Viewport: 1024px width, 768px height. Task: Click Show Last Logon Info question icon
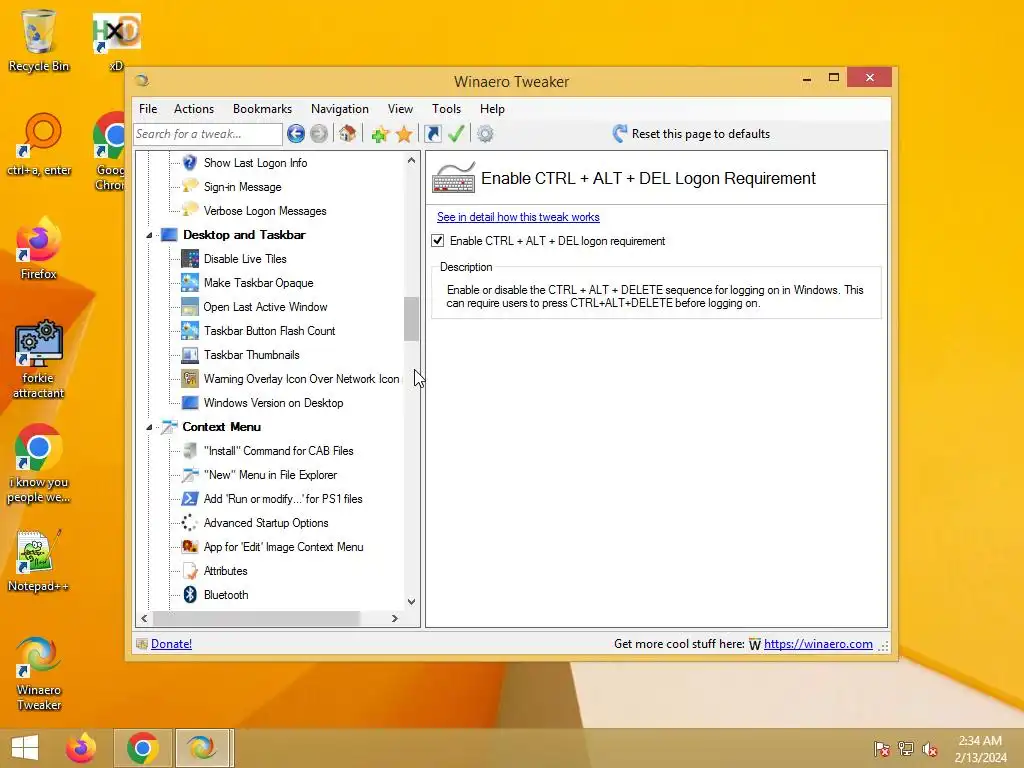190,163
